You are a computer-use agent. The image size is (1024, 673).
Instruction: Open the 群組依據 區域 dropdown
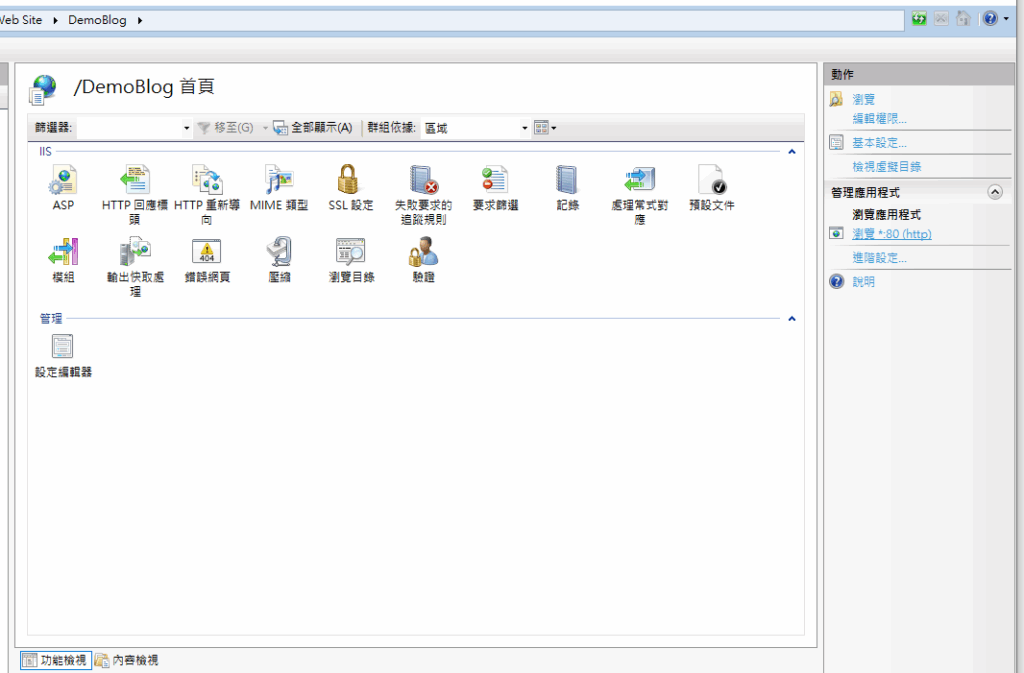coord(525,128)
